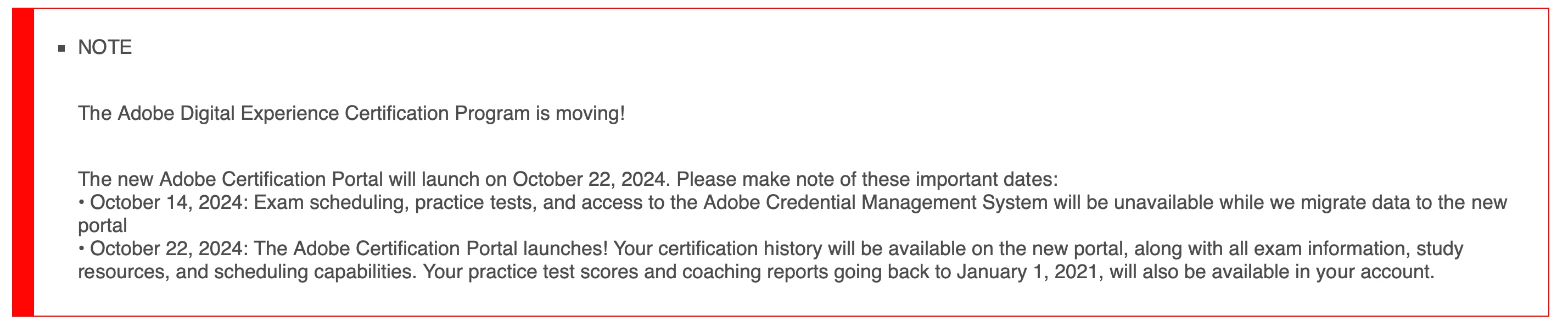The image size is (1568, 331).
Task: Click 'will be unavailable while we migrate' text
Action: (x=1217, y=202)
